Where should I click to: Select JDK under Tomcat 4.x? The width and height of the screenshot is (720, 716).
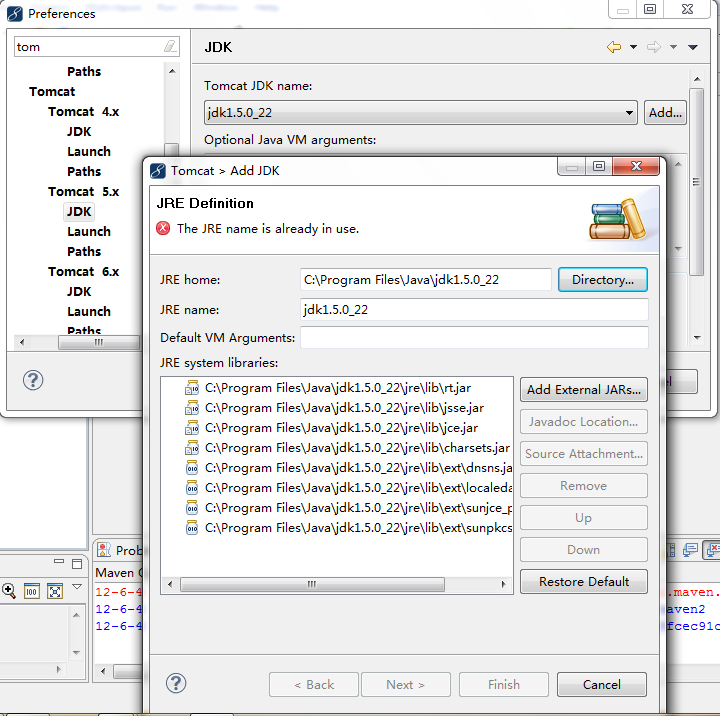(x=79, y=131)
